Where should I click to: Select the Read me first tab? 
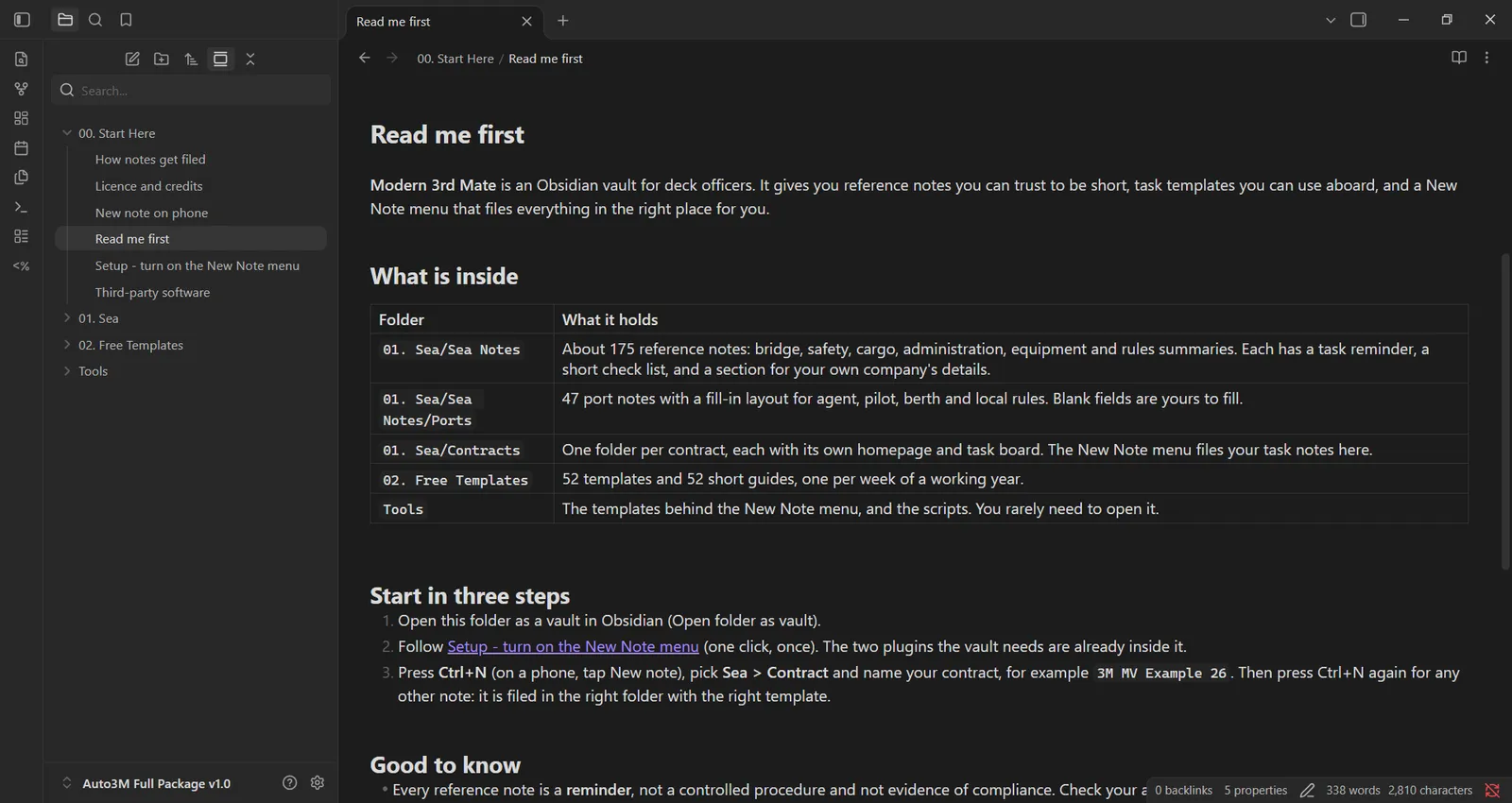pos(443,21)
